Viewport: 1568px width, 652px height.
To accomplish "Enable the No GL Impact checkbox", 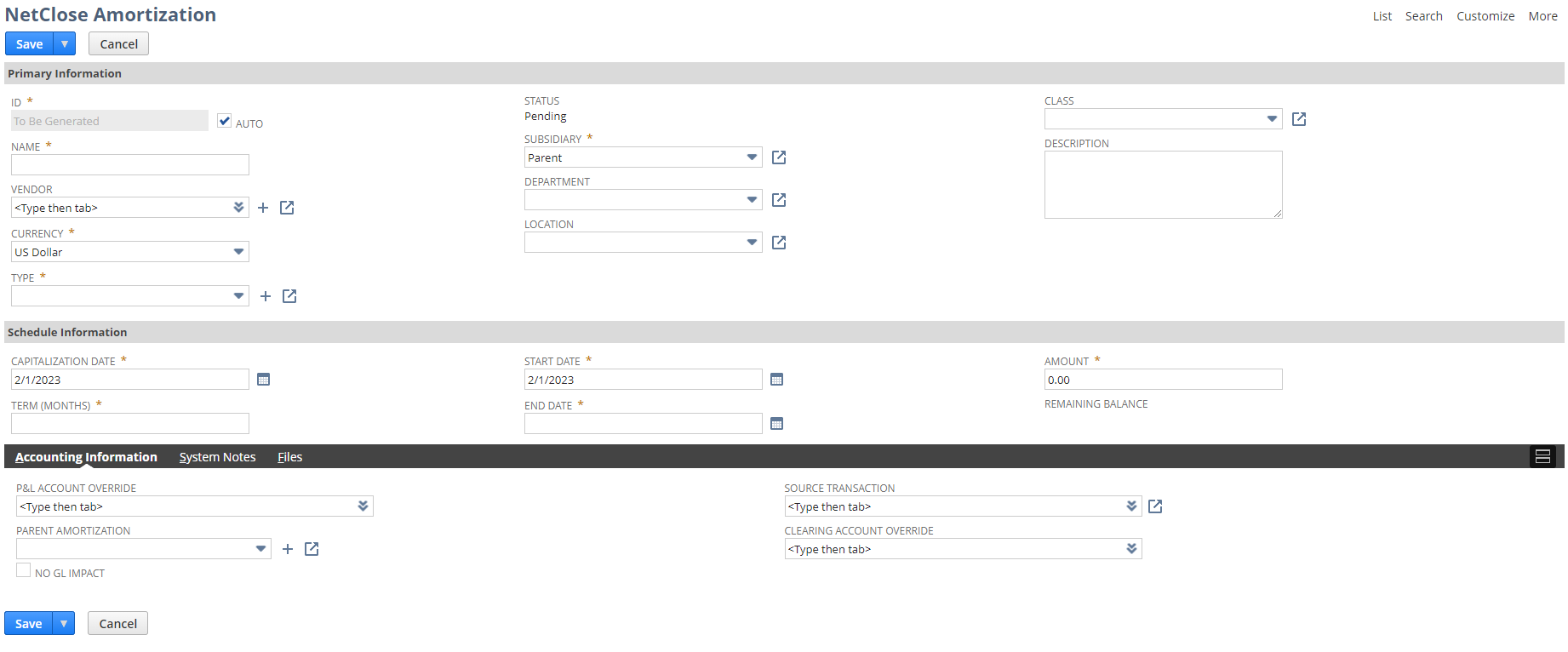I will [24, 571].
